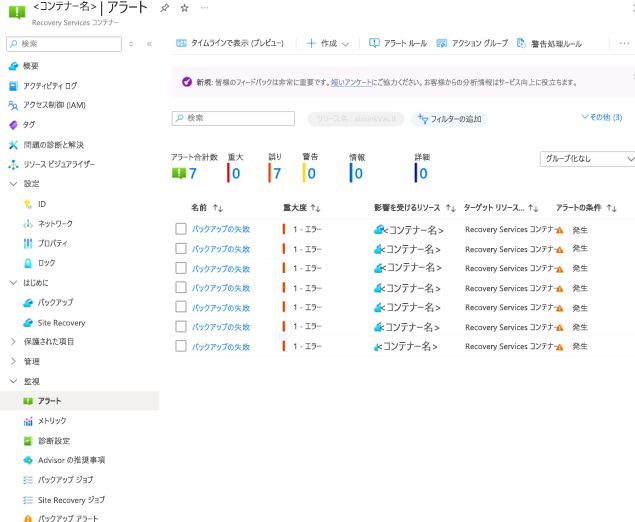Image resolution: width=635 pixels, height=522 pixels.
Task: Open 警告処理ルール from toolbar
Action: [549, 43]
